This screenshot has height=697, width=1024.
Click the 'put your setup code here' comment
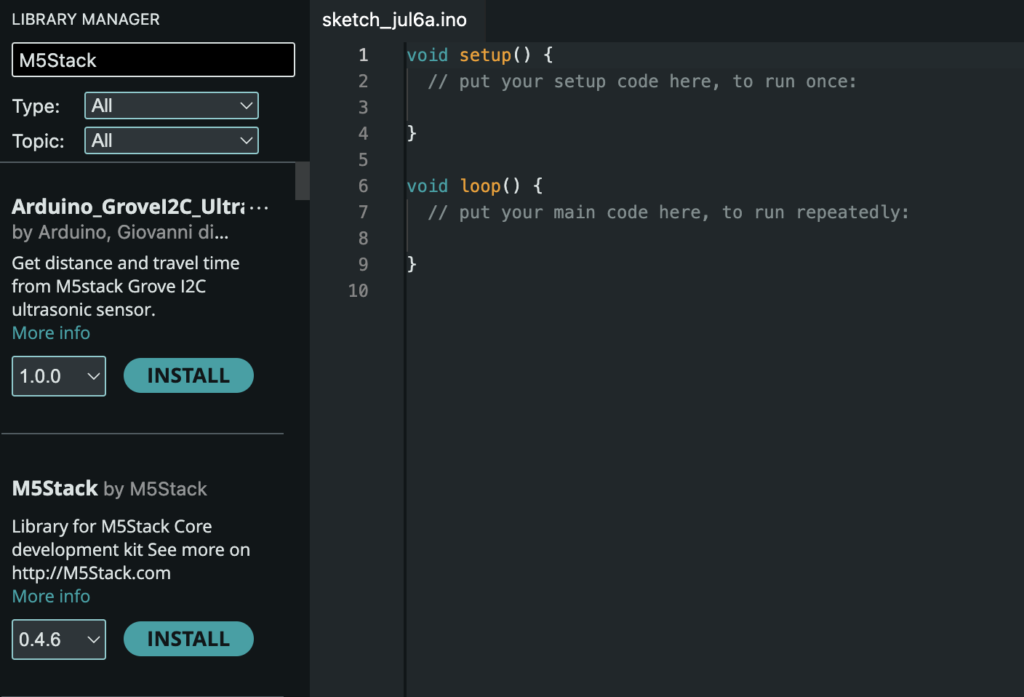[641, 82]
